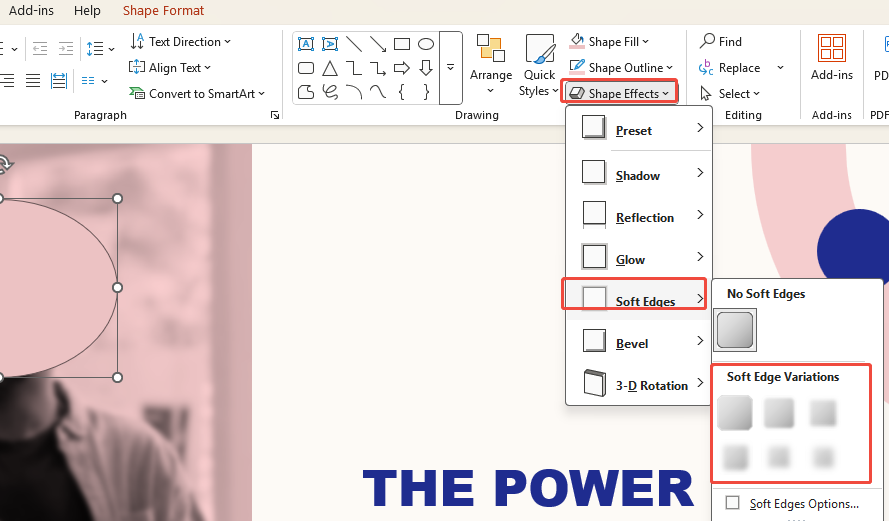Select the isosceles triangle shape

tap(329, 69)
